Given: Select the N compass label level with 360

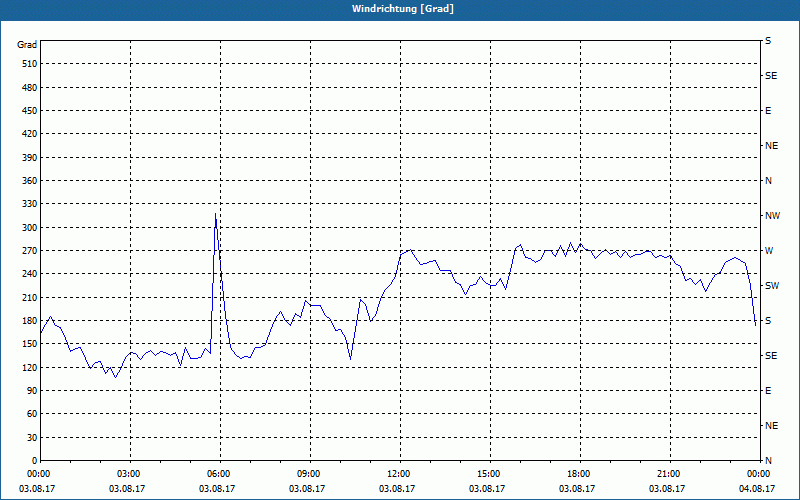Looking at the screenshot, I should [768, 181].
